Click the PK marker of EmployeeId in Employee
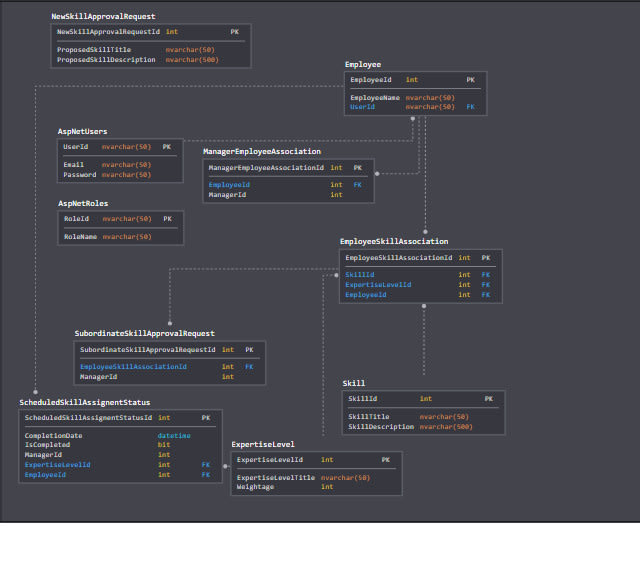This screenshot has height=576, width=640. point(471,80)
